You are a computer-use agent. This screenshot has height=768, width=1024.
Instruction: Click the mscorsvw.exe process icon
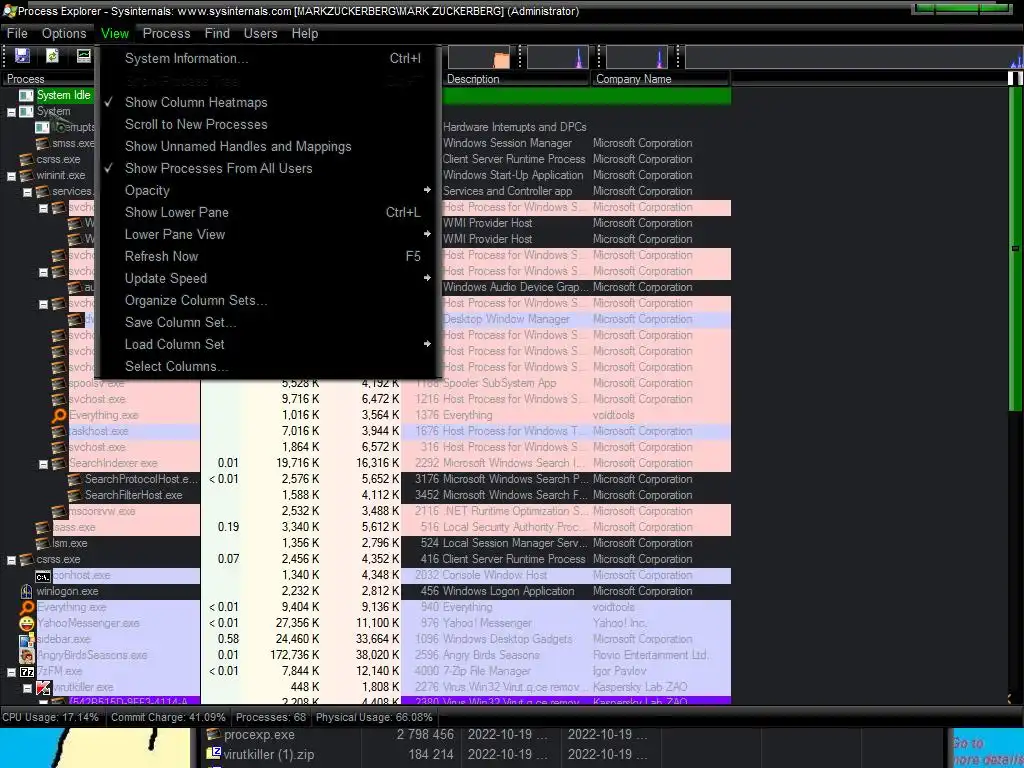(59, 511)
